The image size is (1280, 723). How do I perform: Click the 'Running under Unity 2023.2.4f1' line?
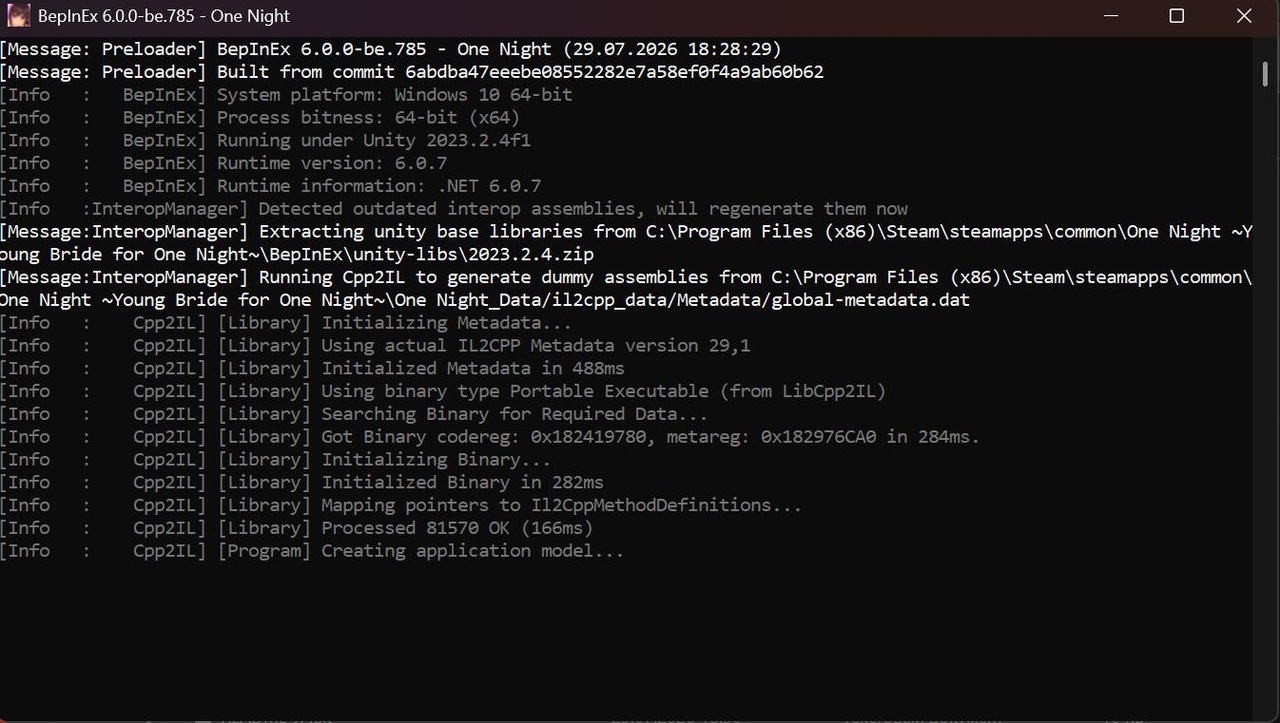(265, 141)
